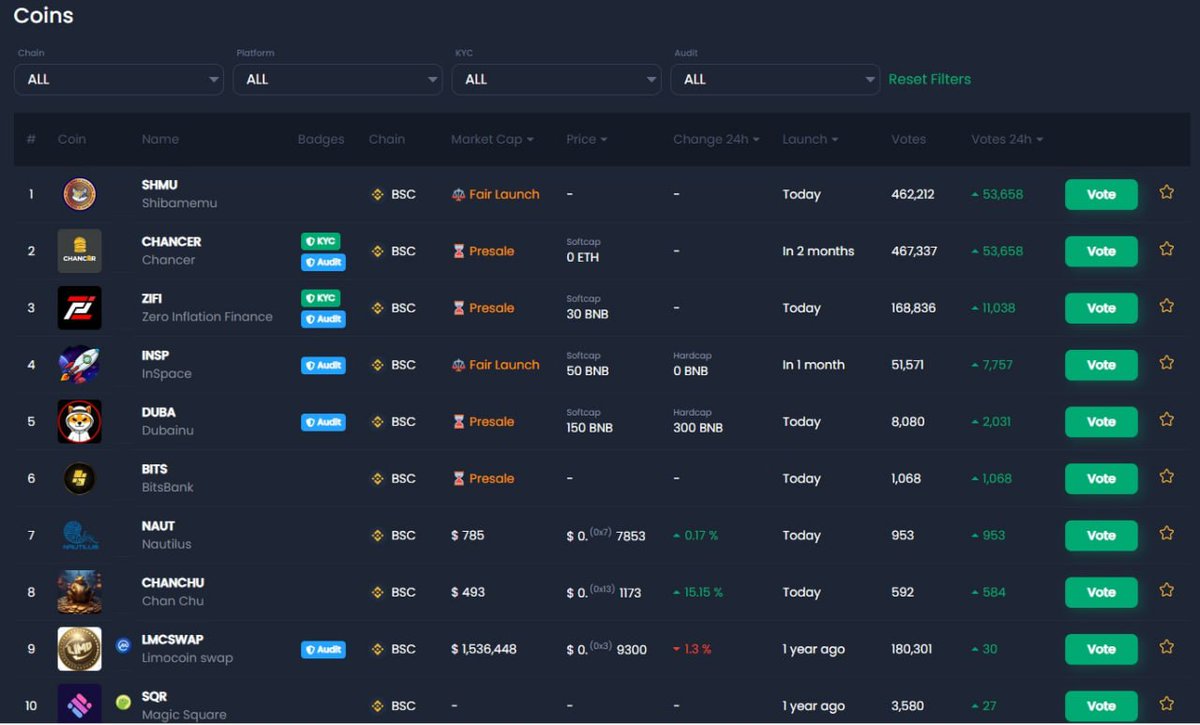Cast a vote for BITS BitsBank

click(x=1101, y=479)
